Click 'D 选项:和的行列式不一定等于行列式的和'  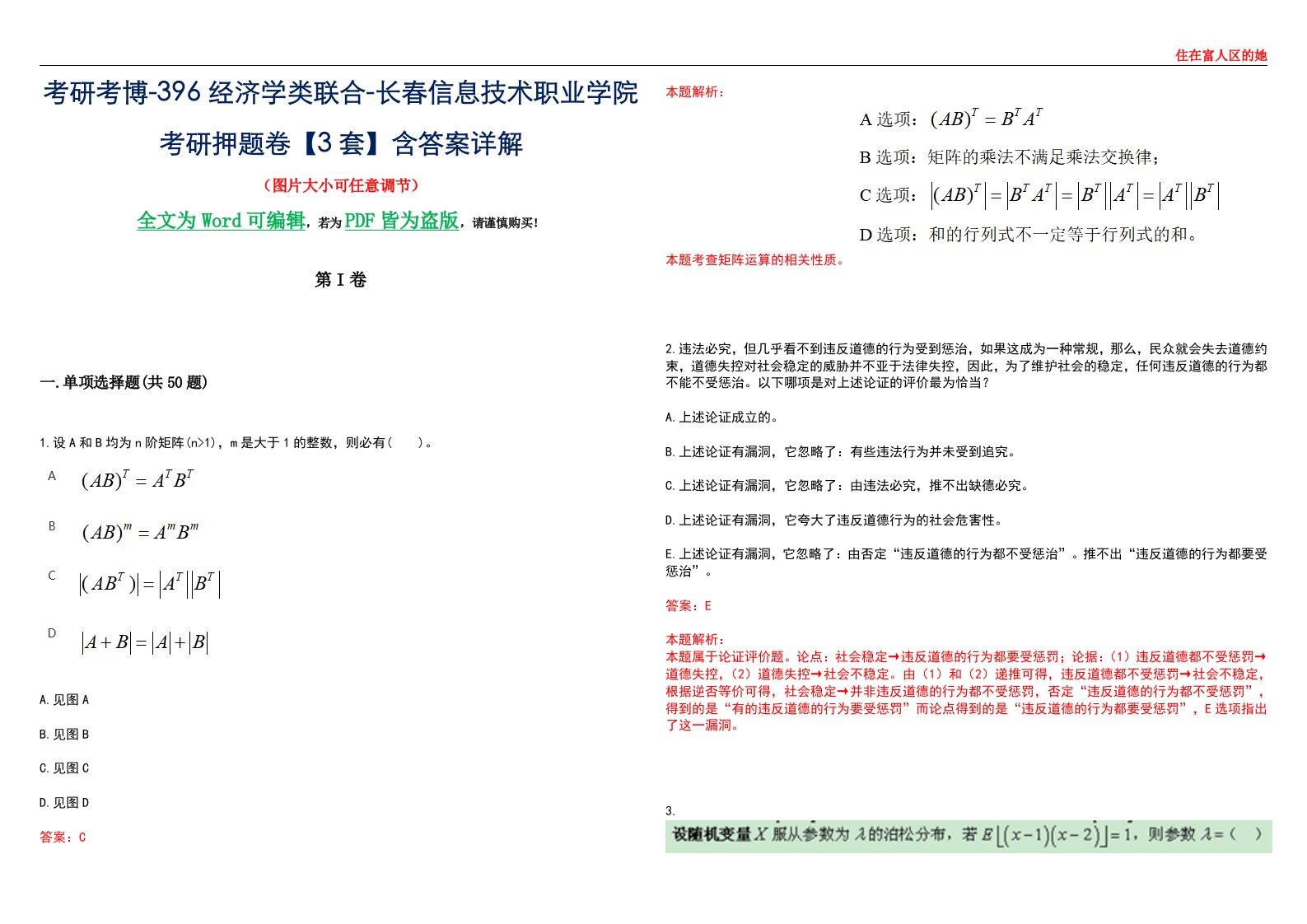click(1029, 235)
